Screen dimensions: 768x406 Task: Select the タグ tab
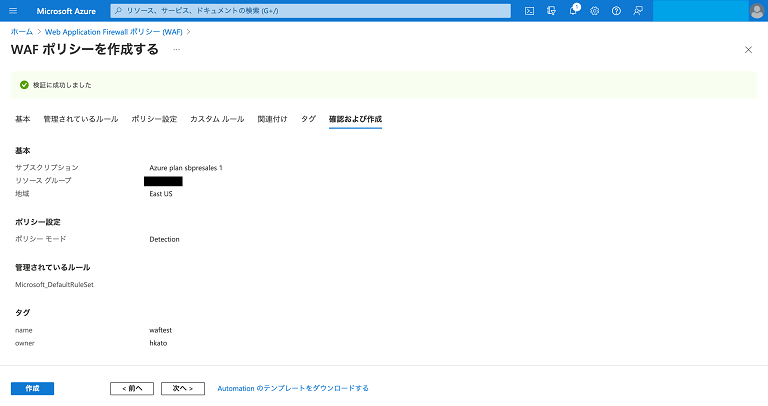(x=308, y=119)
